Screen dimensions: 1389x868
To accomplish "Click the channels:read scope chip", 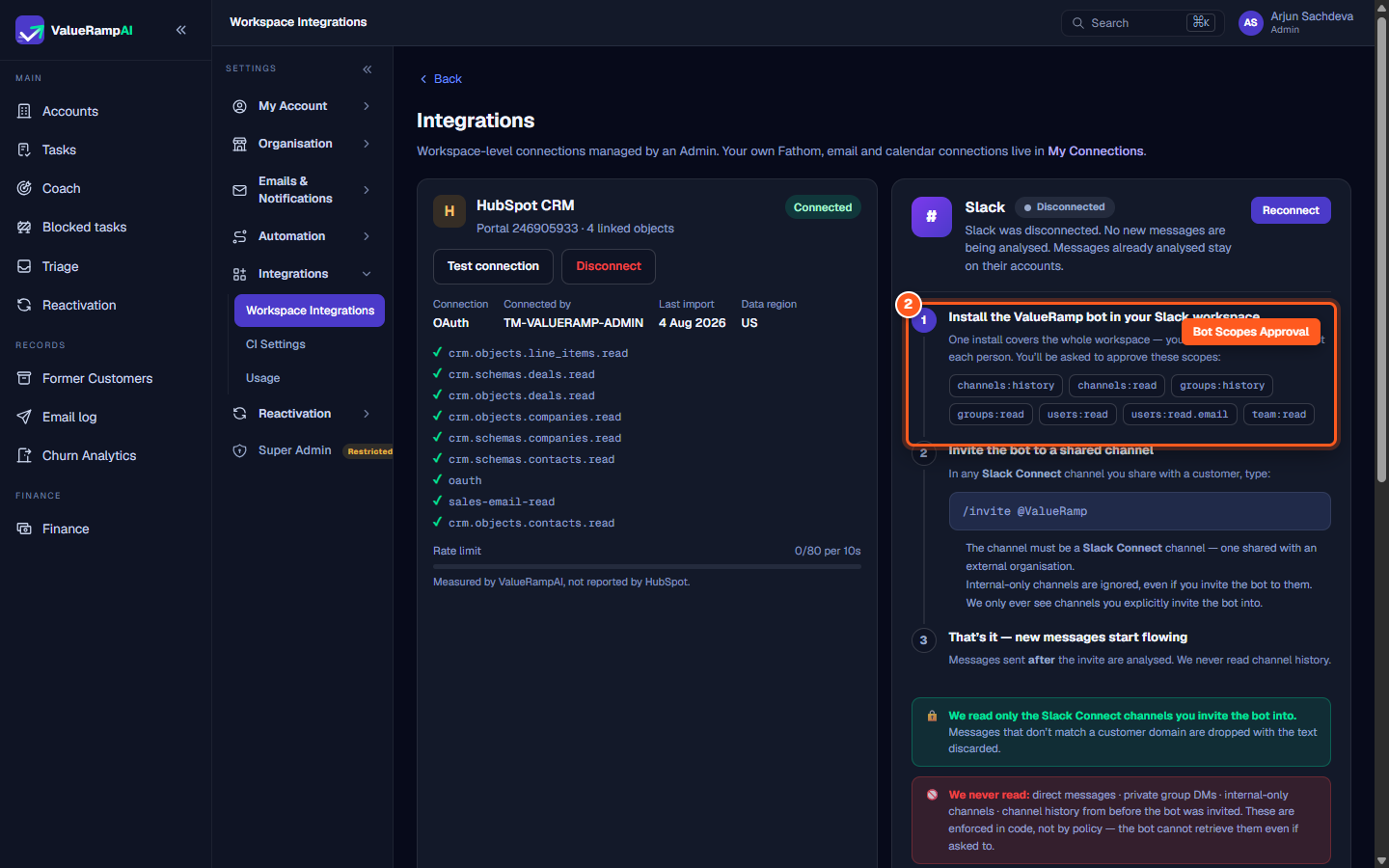I will (1117, 386).
